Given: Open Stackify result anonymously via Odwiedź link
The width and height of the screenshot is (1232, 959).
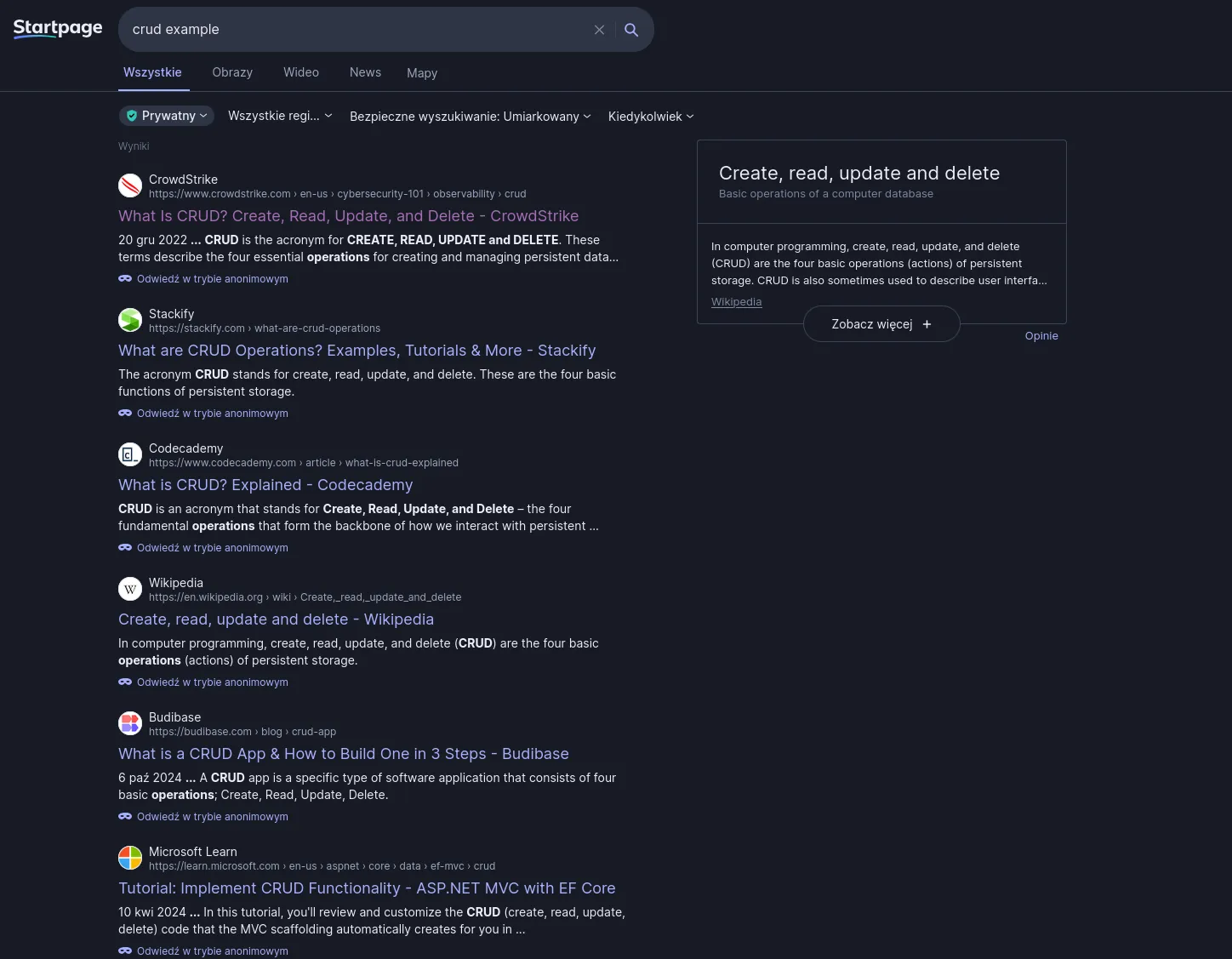Looking at the screenshot, I should (212, 414).
